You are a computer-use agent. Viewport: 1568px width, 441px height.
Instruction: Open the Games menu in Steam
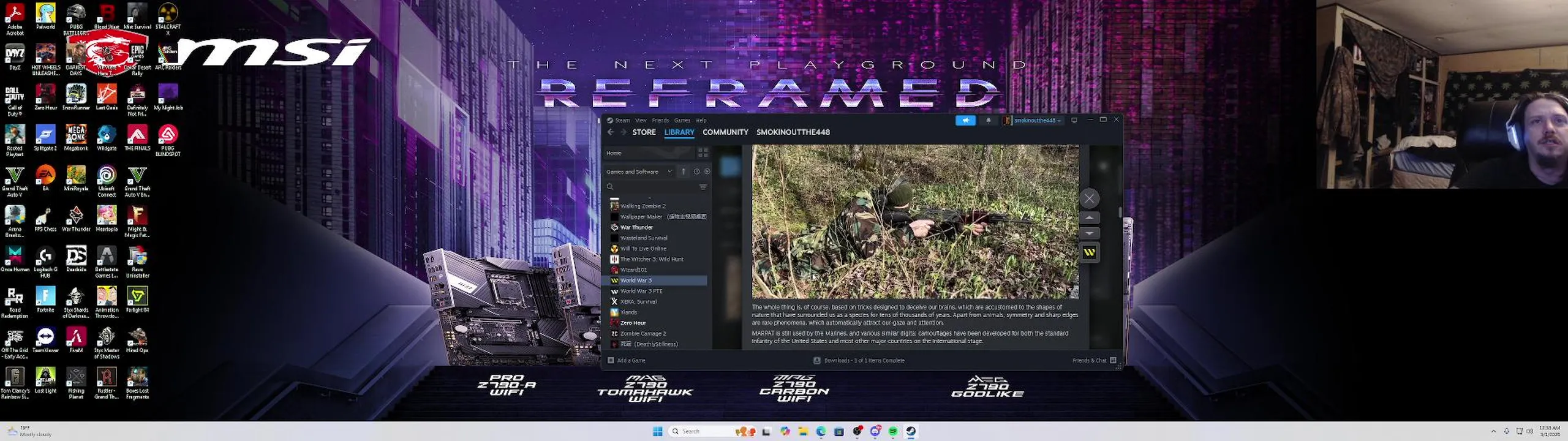(682, 121)
